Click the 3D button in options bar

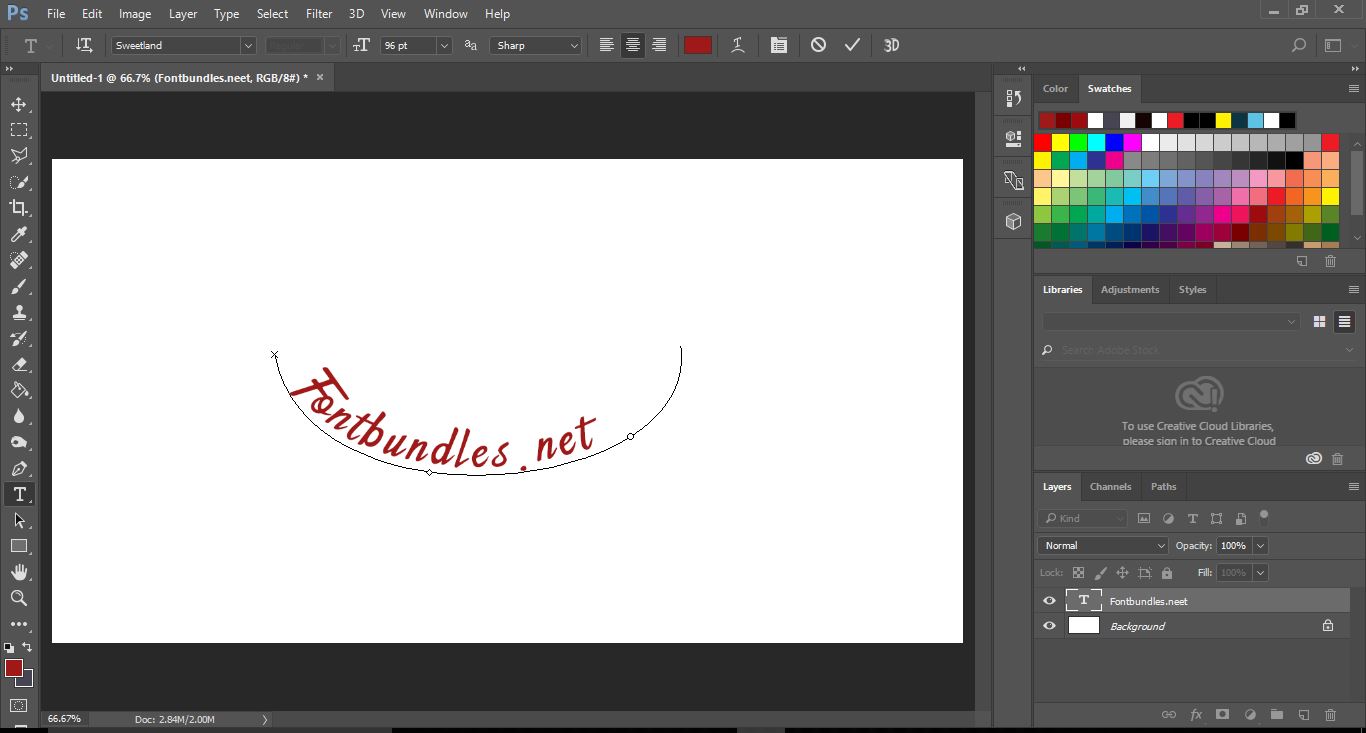(891, 45)
